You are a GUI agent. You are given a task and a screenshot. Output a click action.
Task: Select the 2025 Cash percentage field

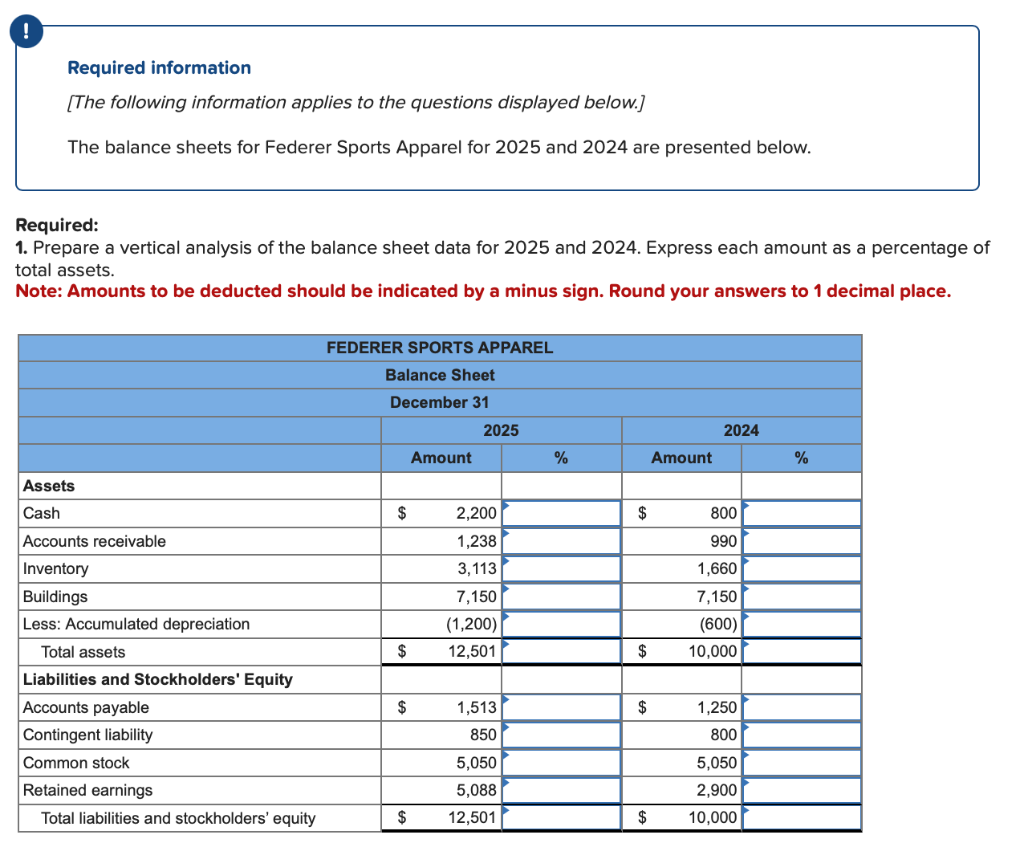(561, 513)
